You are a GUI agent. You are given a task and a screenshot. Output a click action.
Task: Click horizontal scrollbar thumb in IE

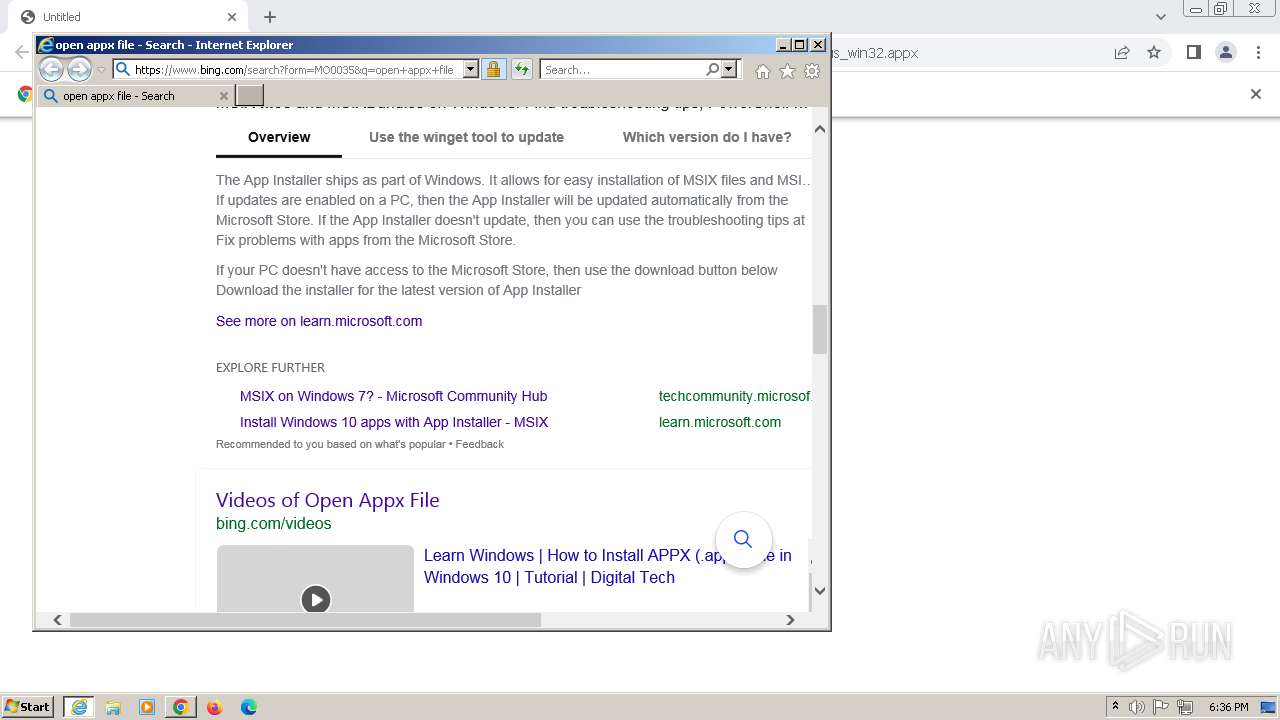click(305, 620)
